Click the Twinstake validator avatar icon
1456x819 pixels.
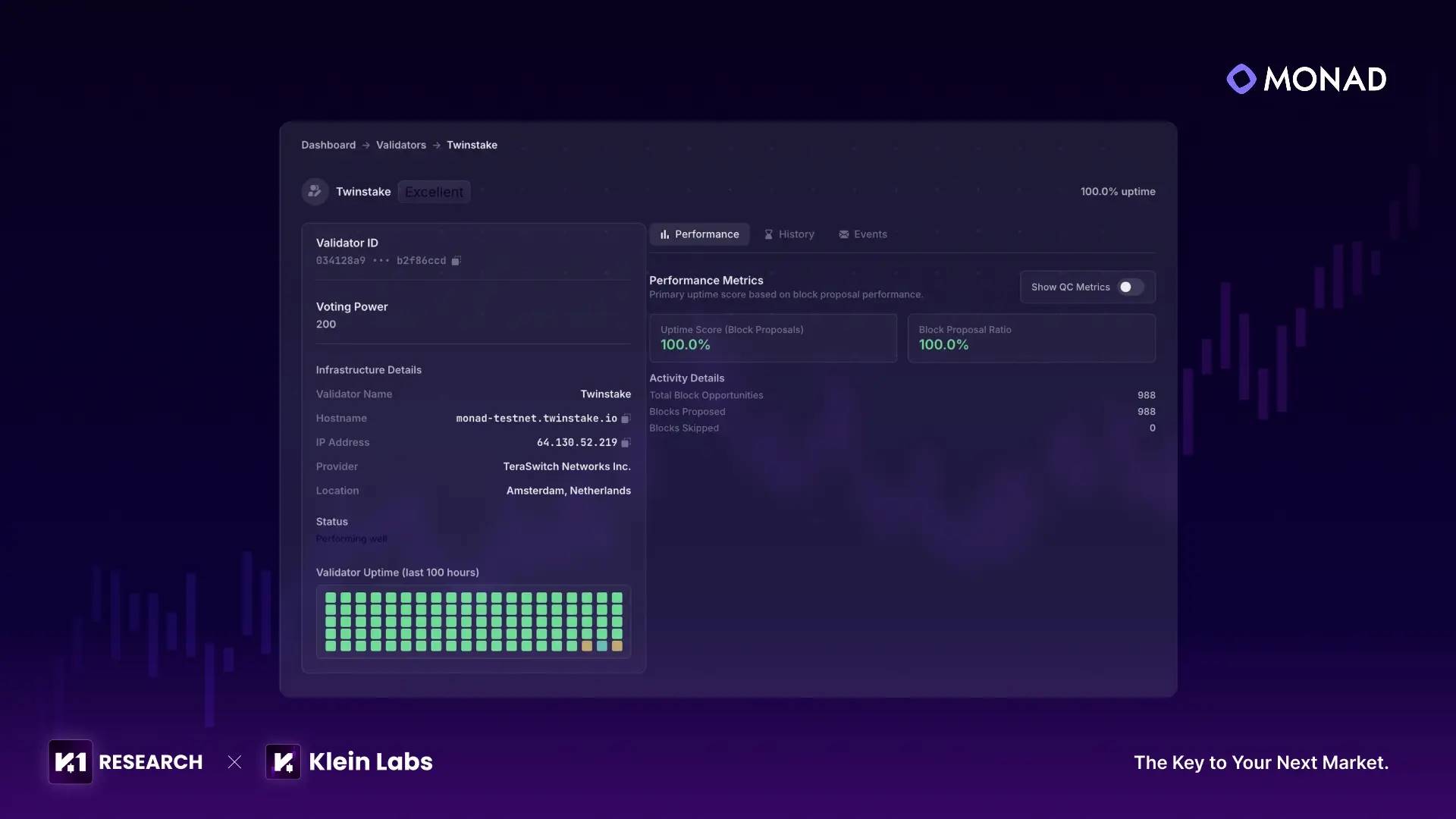[315, 192]
